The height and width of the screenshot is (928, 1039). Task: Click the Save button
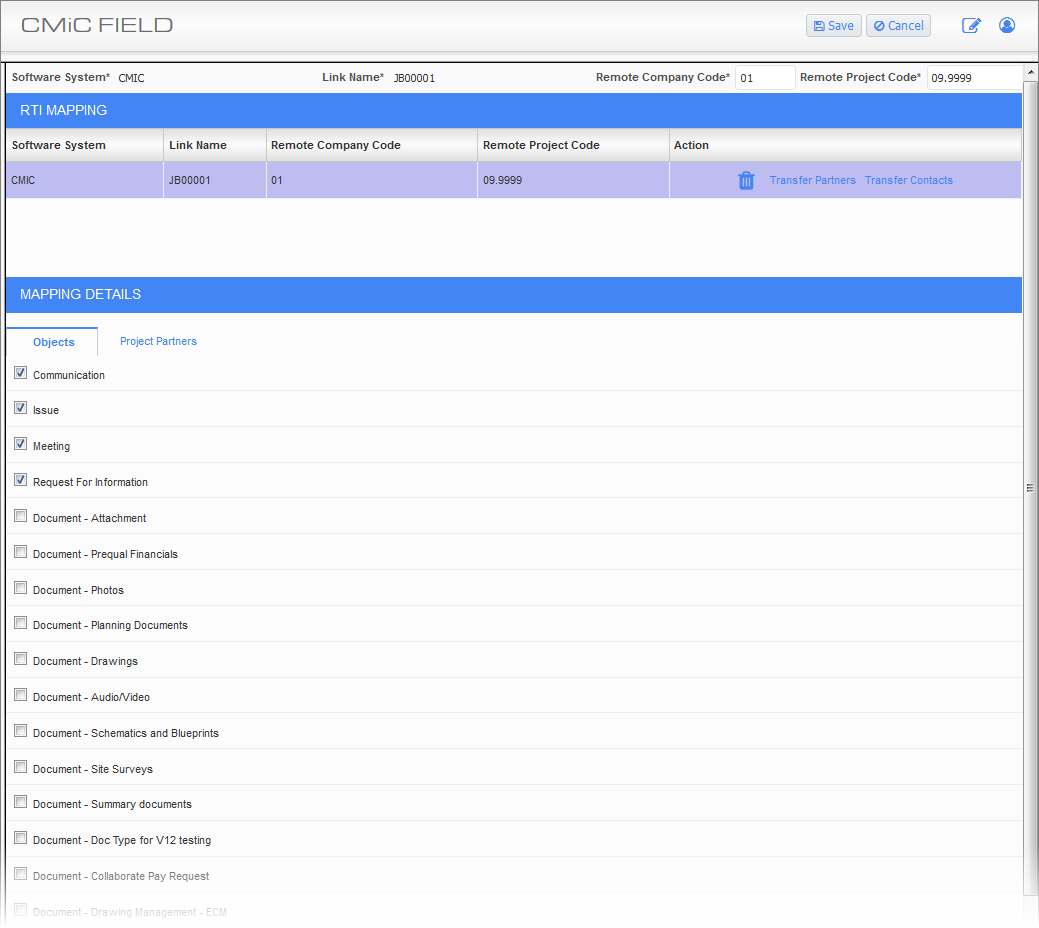833,26
